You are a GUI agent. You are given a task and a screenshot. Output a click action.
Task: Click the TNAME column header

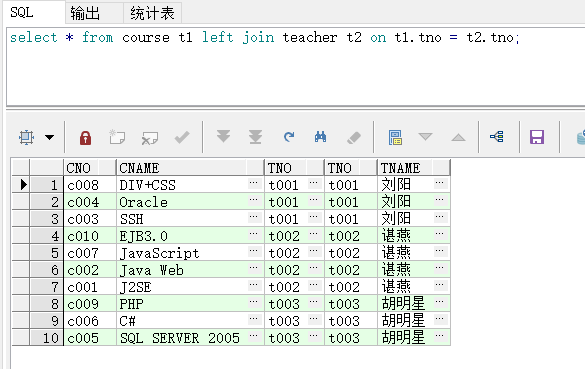click(x=414, y=168)
